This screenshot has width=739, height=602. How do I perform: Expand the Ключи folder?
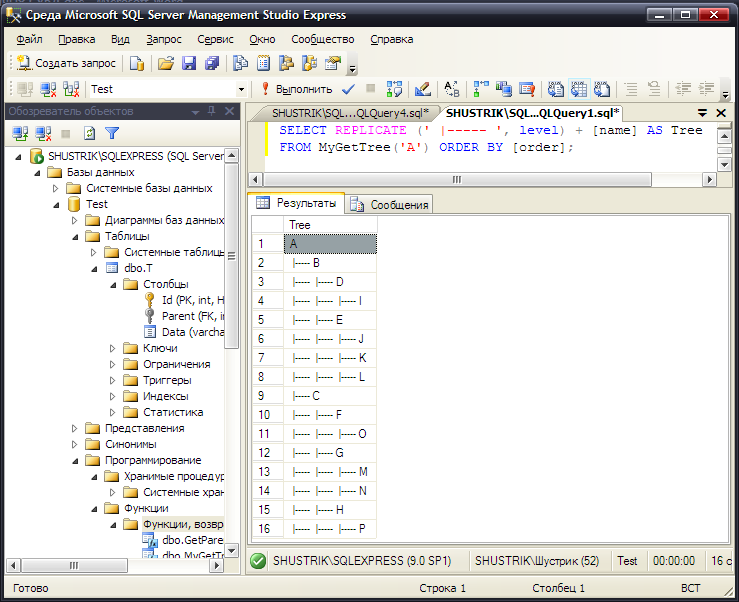tap(113, 348)
